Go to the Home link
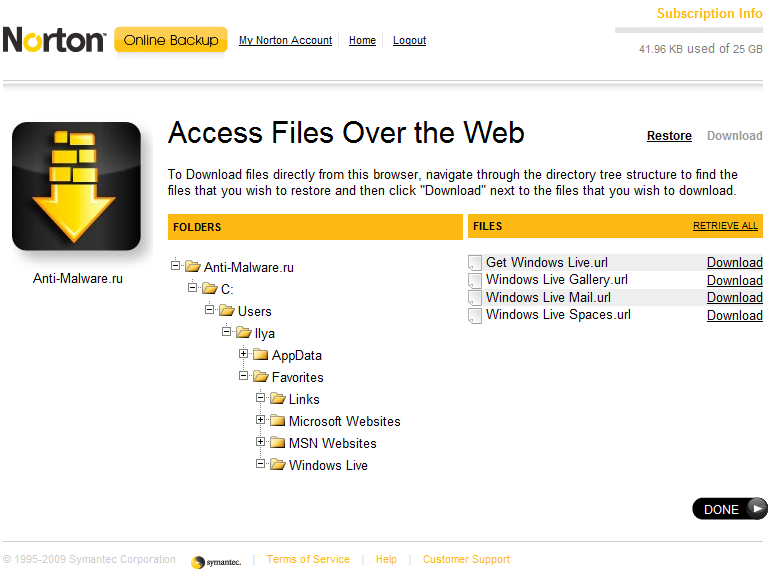774x571 pixels. [362, 40]
